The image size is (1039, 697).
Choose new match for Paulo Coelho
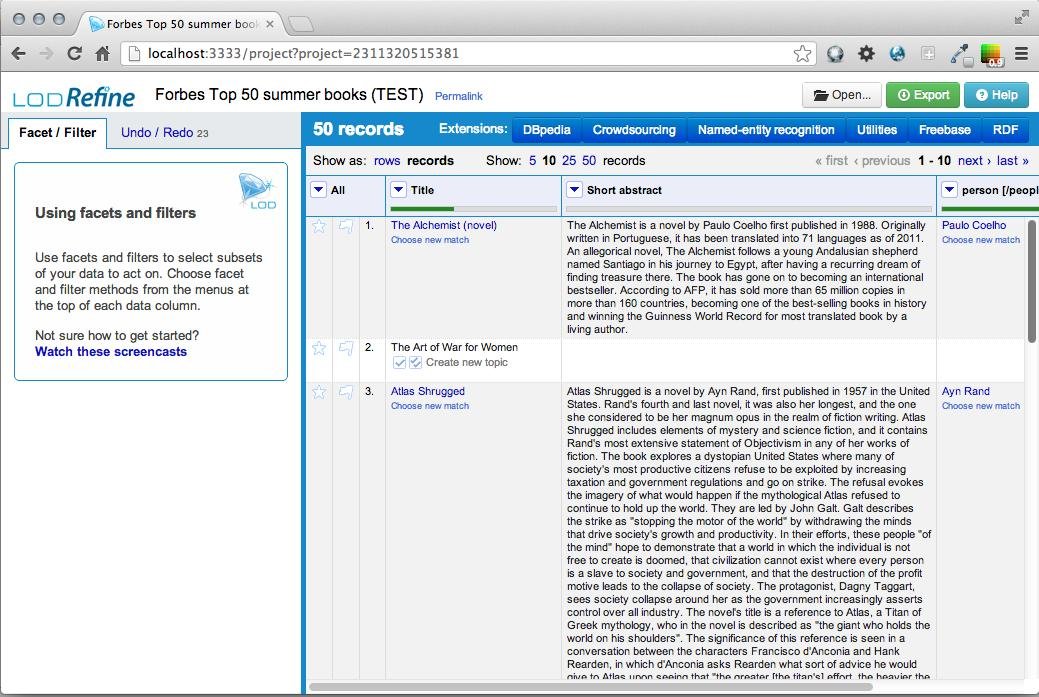coord(981,240)
